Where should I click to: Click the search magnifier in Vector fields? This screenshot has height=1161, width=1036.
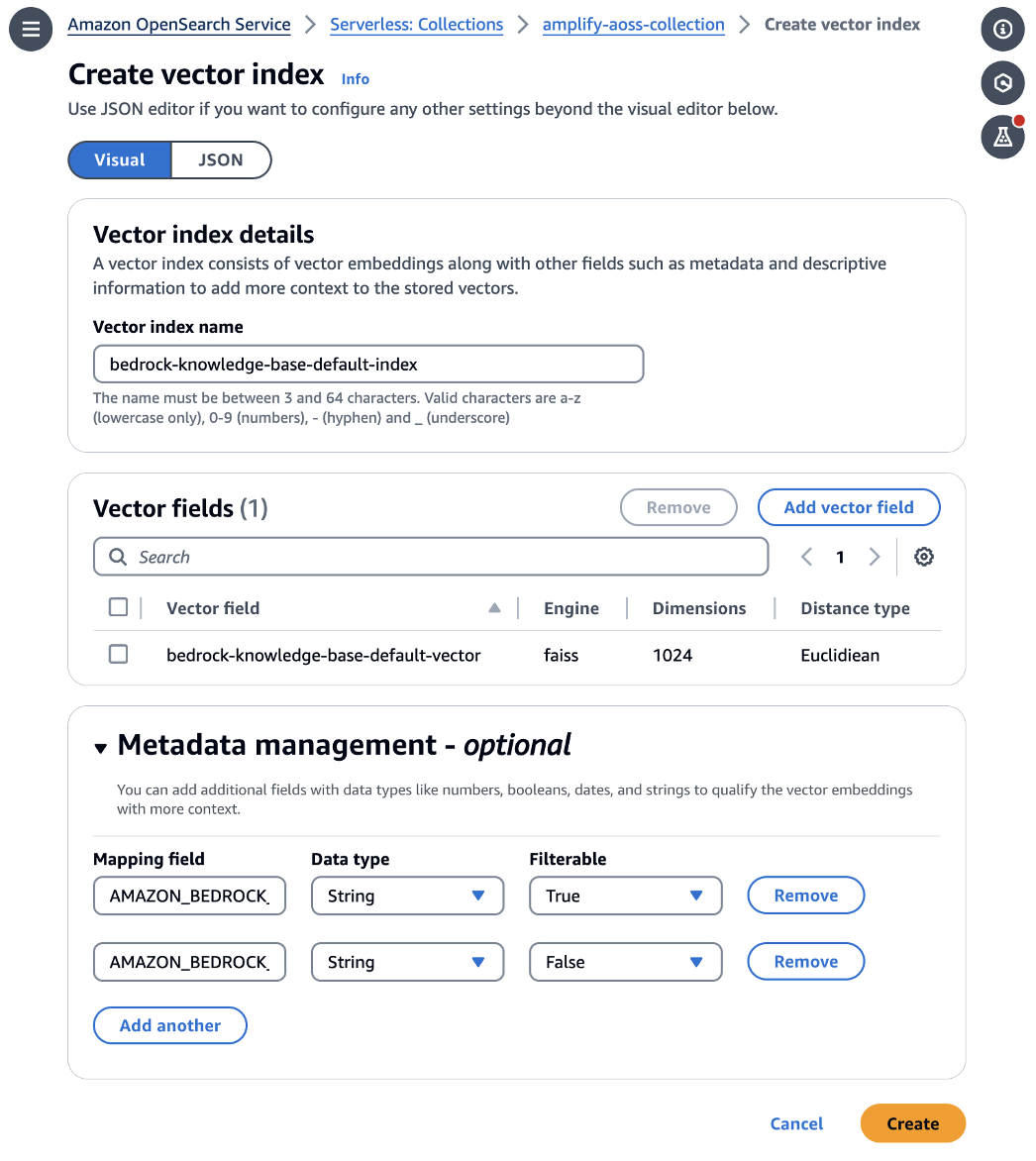pyautogui.click(x=117, y=557)
